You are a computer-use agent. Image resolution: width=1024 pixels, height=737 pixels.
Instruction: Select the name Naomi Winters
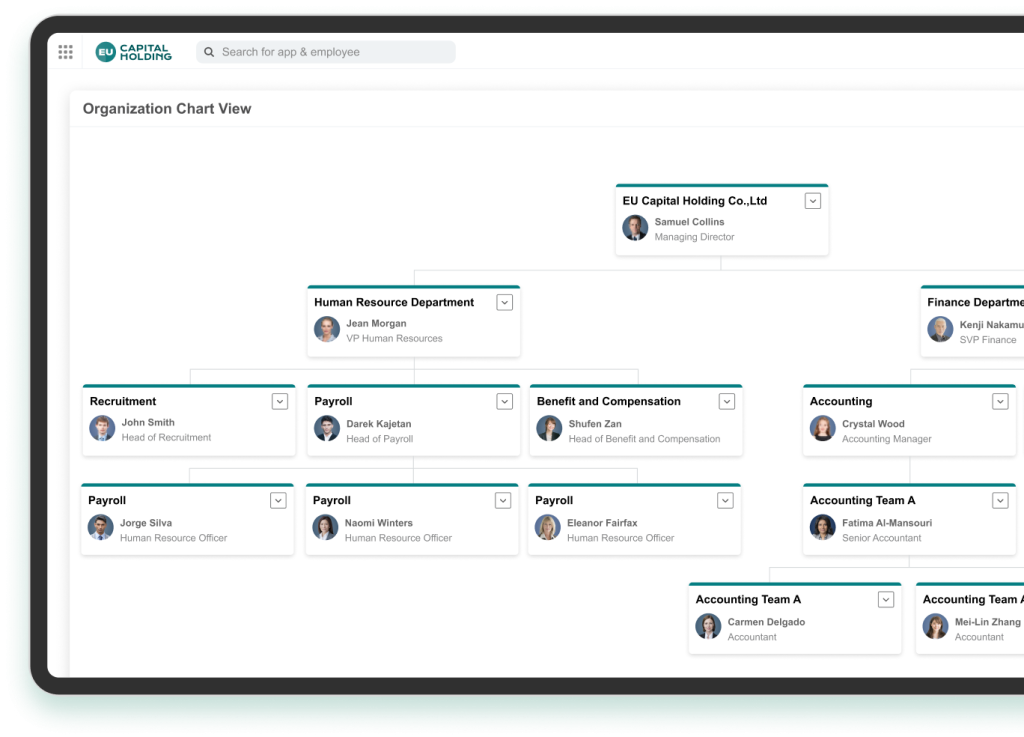click(379, 523)
